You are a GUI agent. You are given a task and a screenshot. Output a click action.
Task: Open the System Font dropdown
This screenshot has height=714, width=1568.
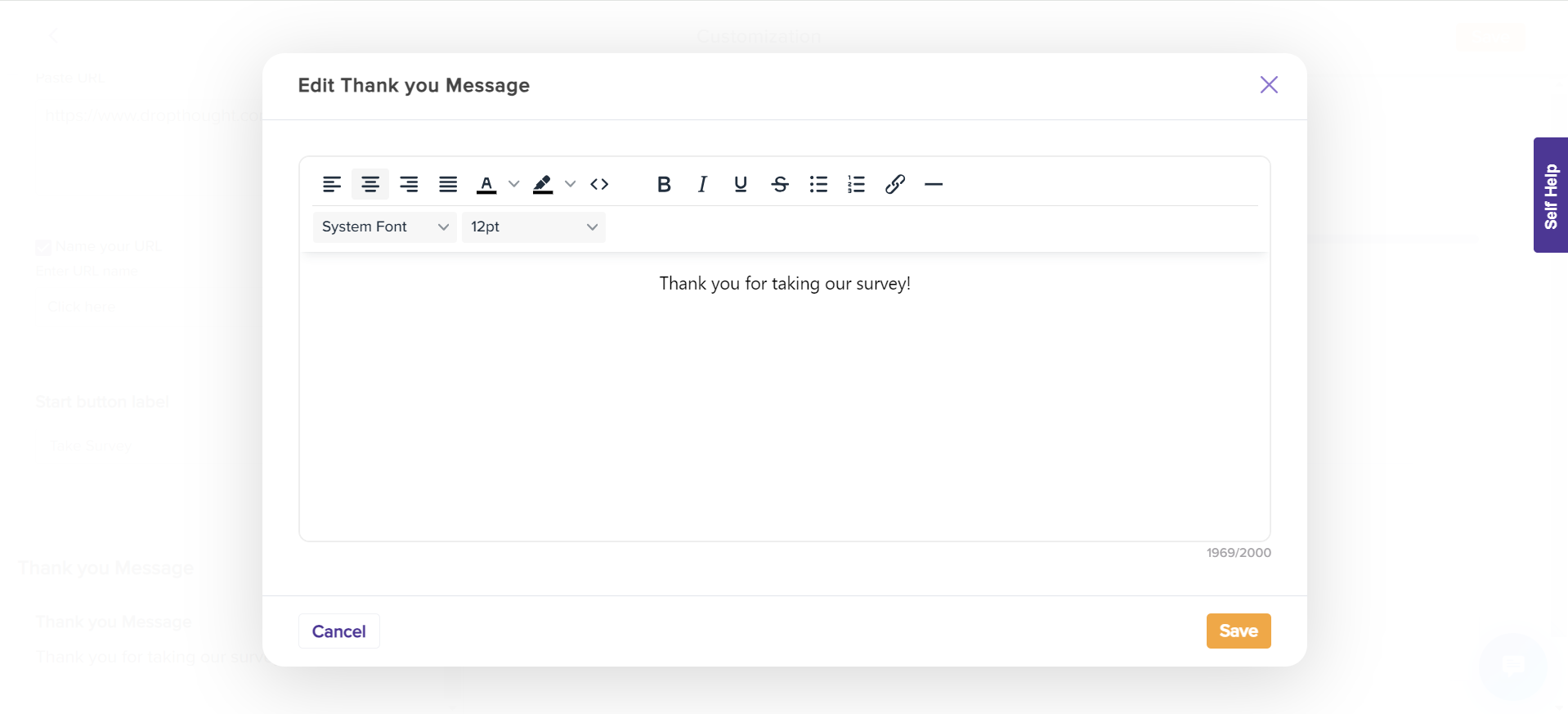(384, 227)
